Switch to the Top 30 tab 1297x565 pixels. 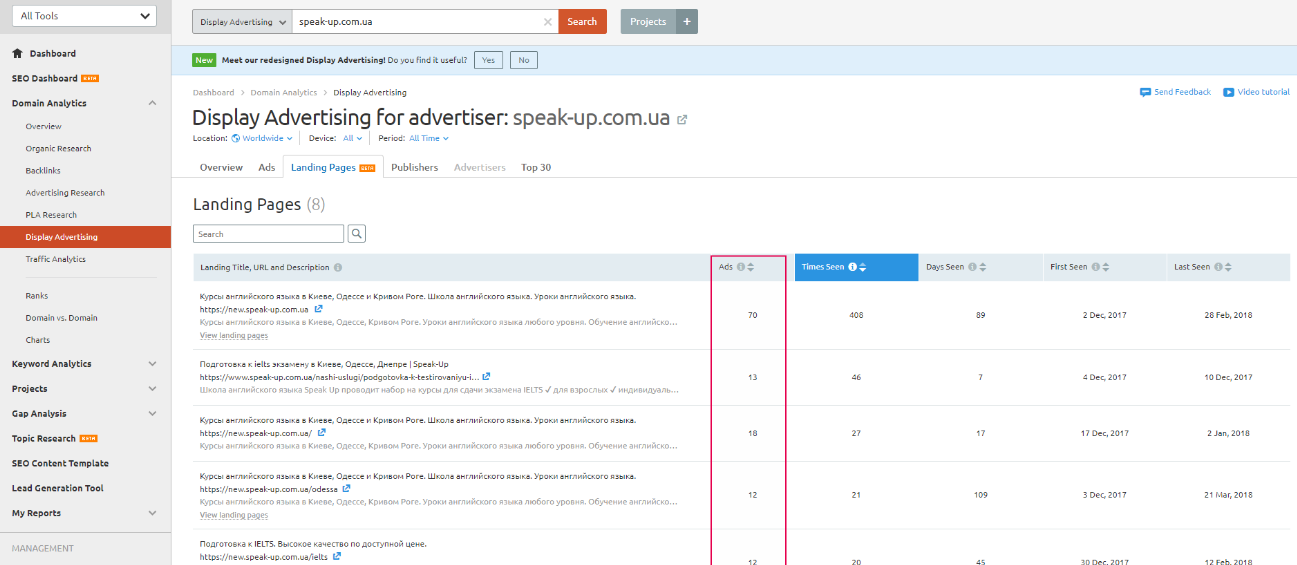click(536, 167)
